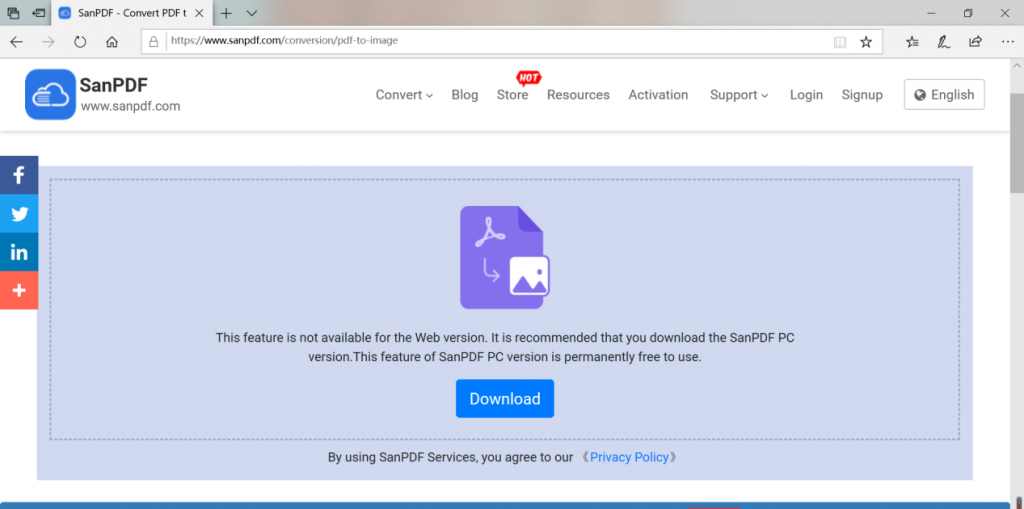Open English language selector
Image resolution: width=1024 pixels, height=509 pixels.
[944, 95]
